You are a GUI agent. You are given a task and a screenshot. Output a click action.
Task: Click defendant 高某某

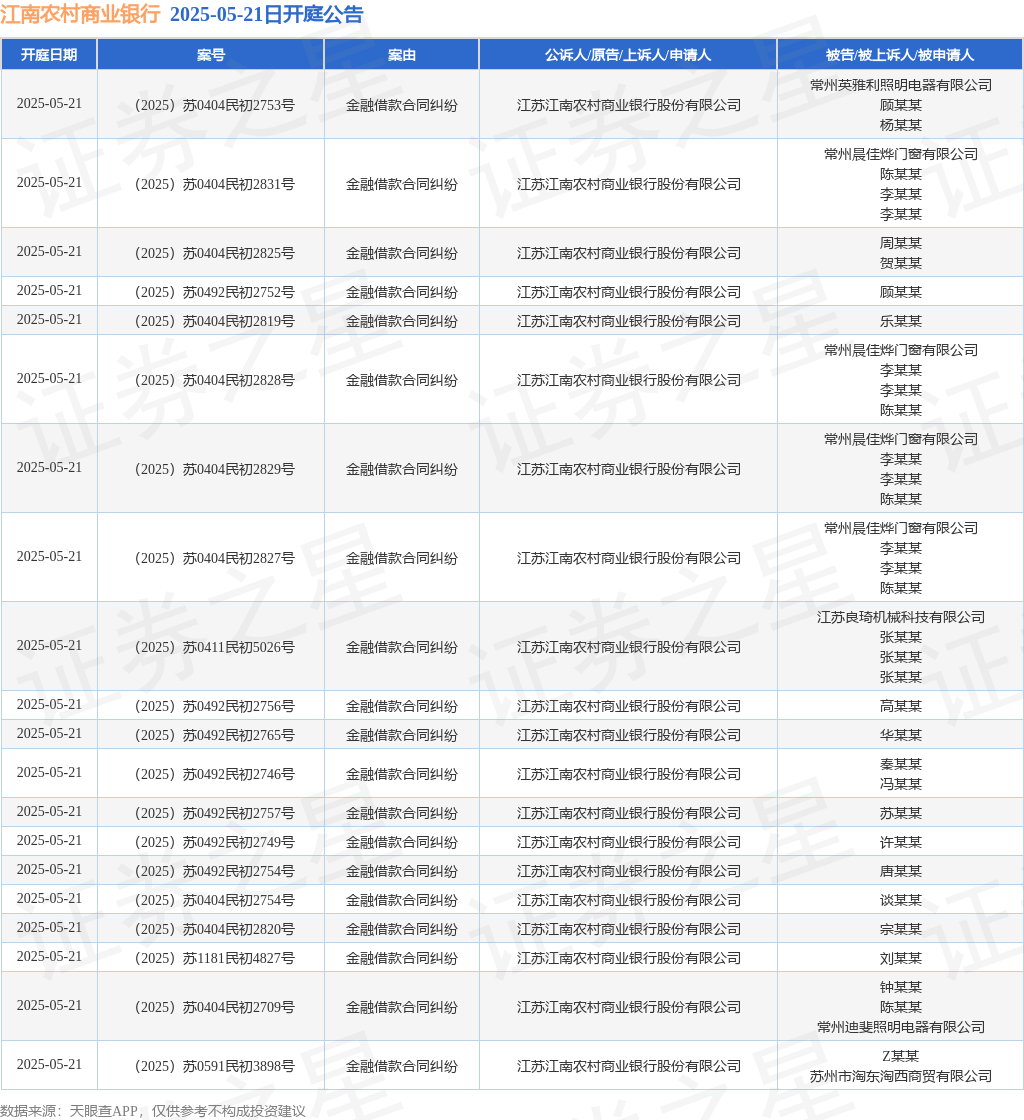[x=900, y=706]
